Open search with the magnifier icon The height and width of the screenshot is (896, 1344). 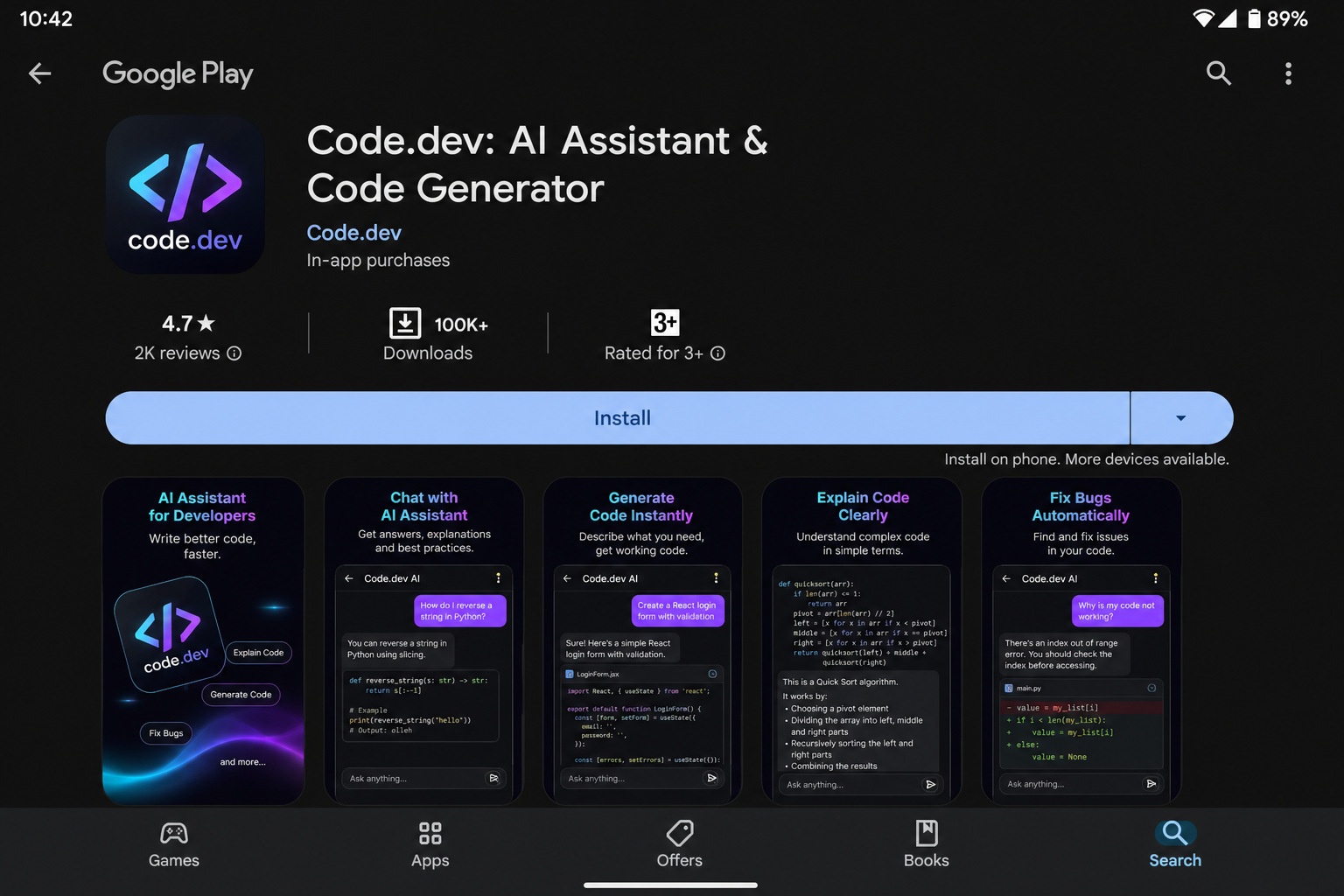pyautogui.click(x=1218, y=73)
